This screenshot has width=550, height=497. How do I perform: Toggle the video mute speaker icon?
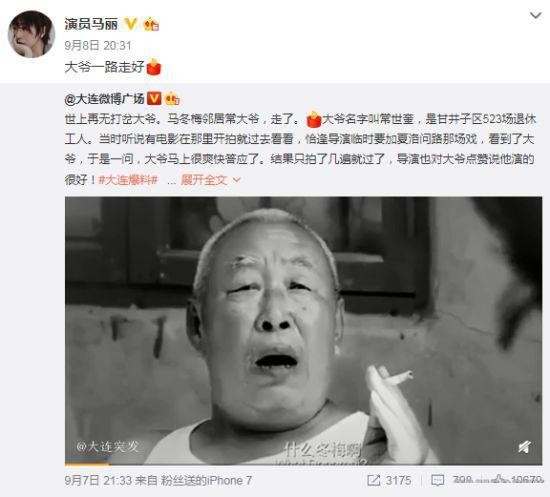tap(525, 447)
